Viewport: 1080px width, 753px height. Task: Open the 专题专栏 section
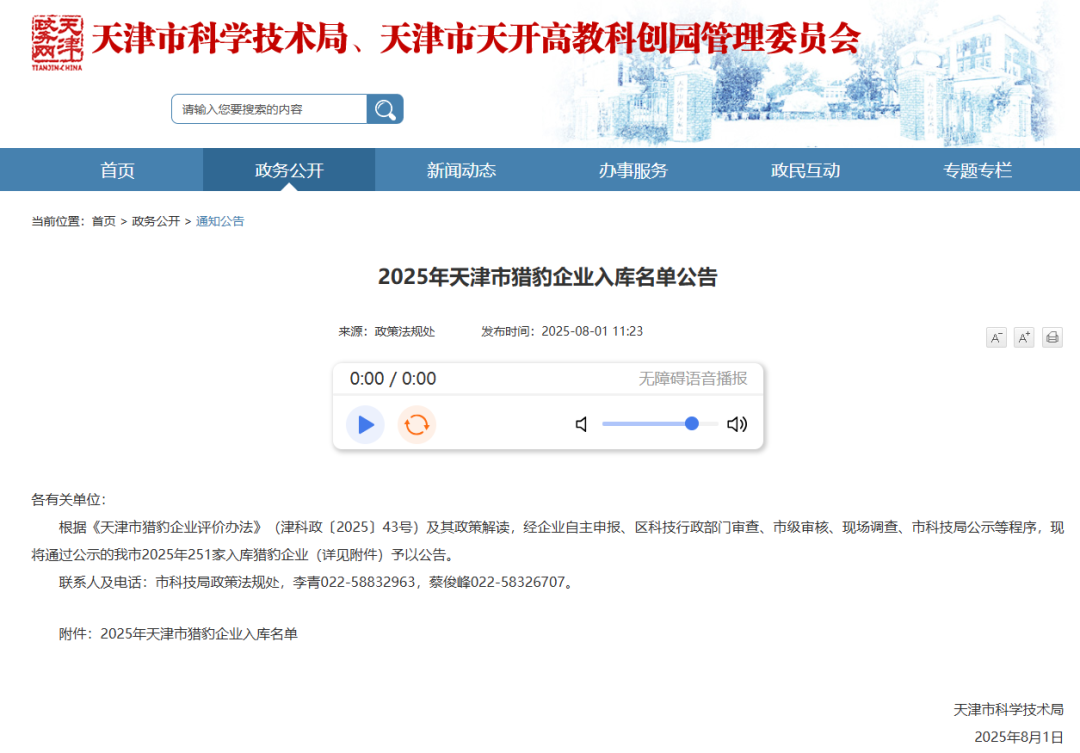click(x=976, y=170)
